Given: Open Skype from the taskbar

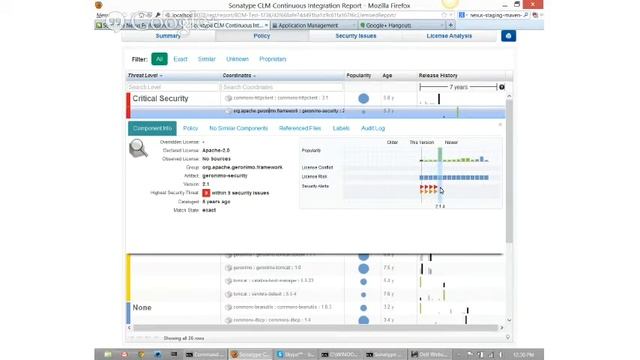Looking at the screenshot, I should click(x=295, y=354).
